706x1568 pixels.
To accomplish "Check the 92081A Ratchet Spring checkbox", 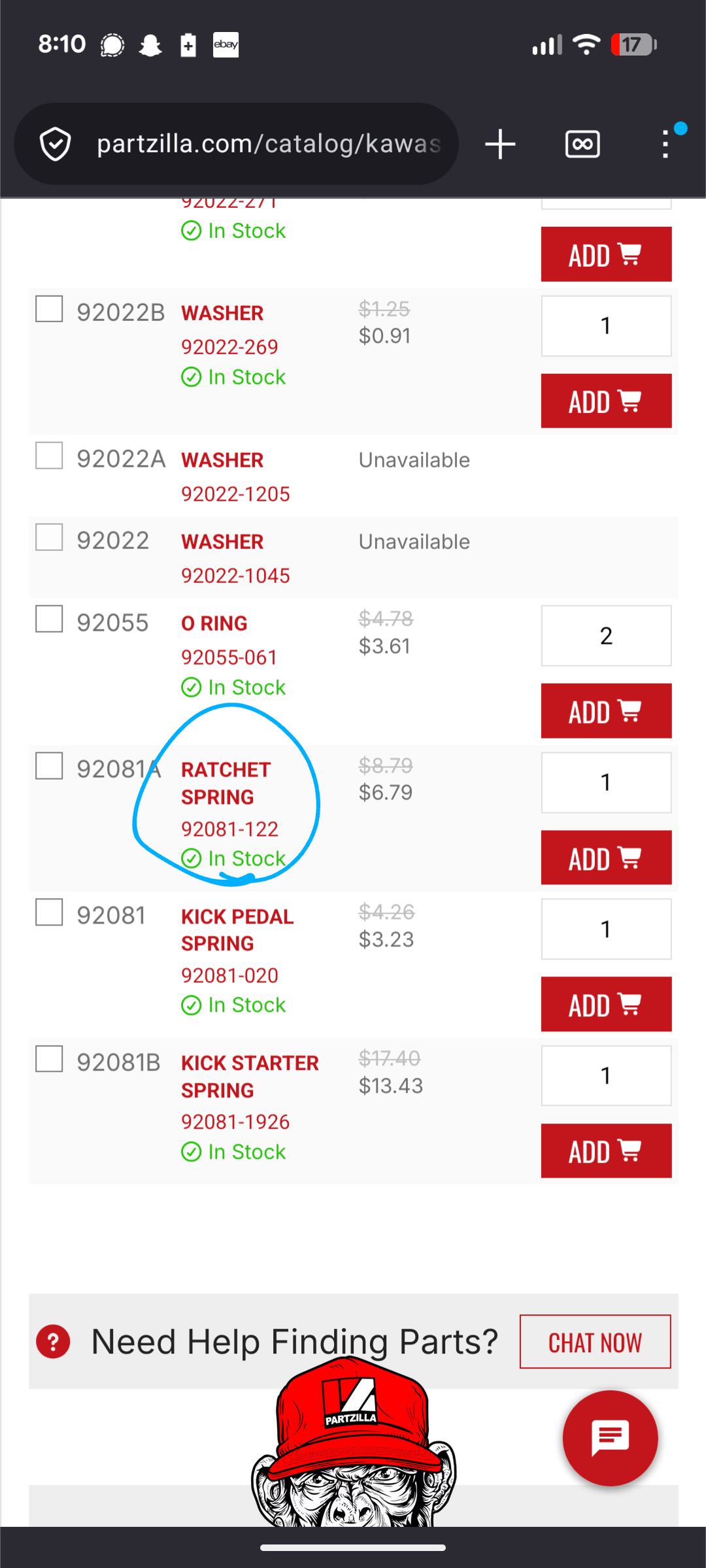I will click(49, 766).
